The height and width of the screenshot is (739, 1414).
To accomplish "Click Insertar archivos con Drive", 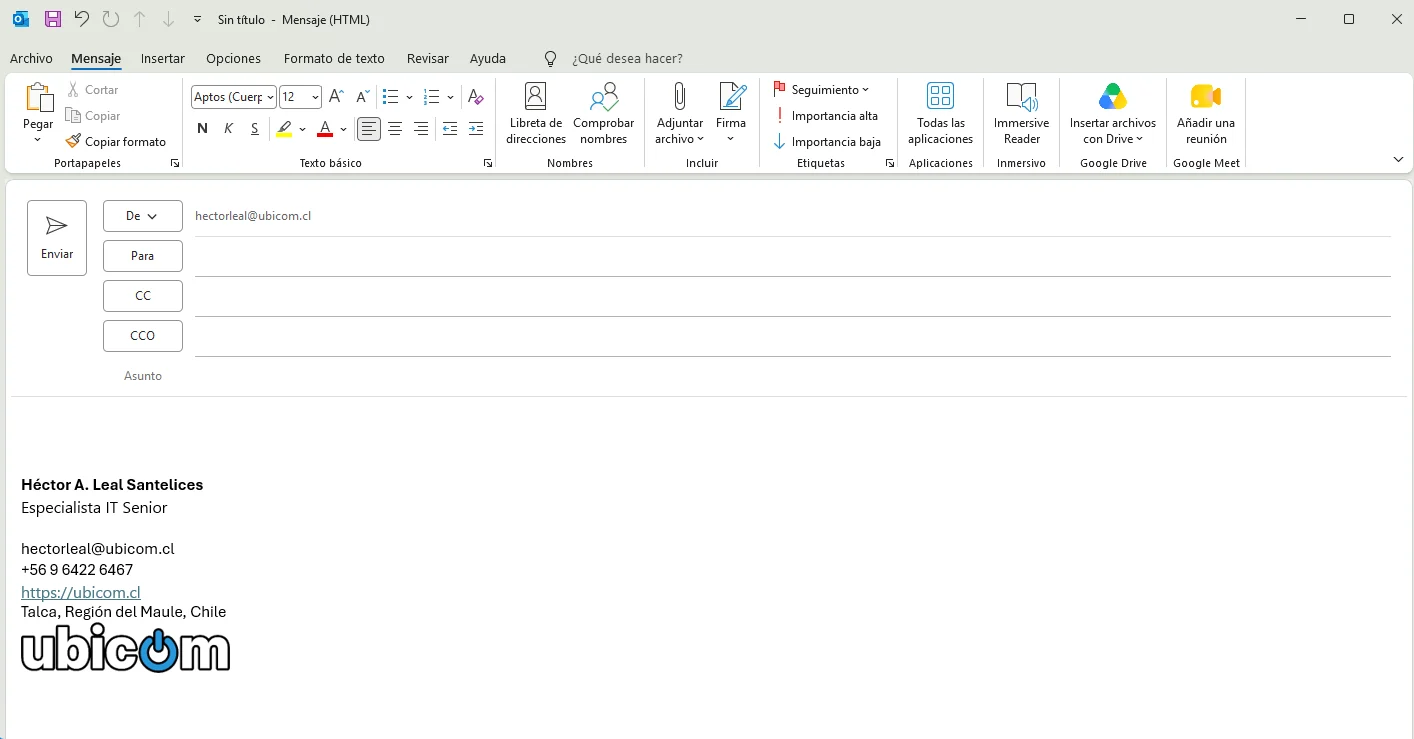I will [1113, 114].
